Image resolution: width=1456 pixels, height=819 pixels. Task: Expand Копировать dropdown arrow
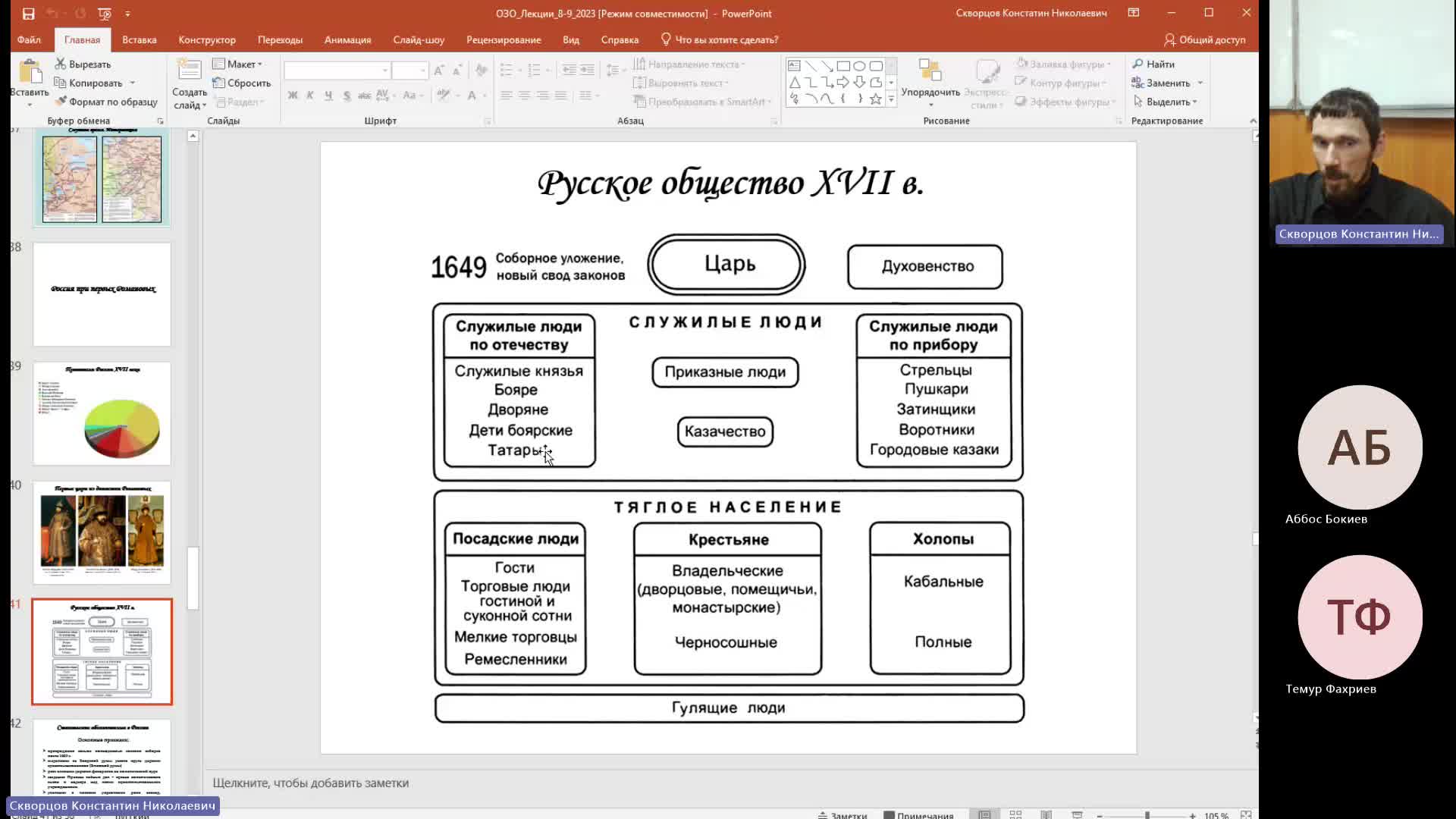pyautogui.click(x=133, y=83)
